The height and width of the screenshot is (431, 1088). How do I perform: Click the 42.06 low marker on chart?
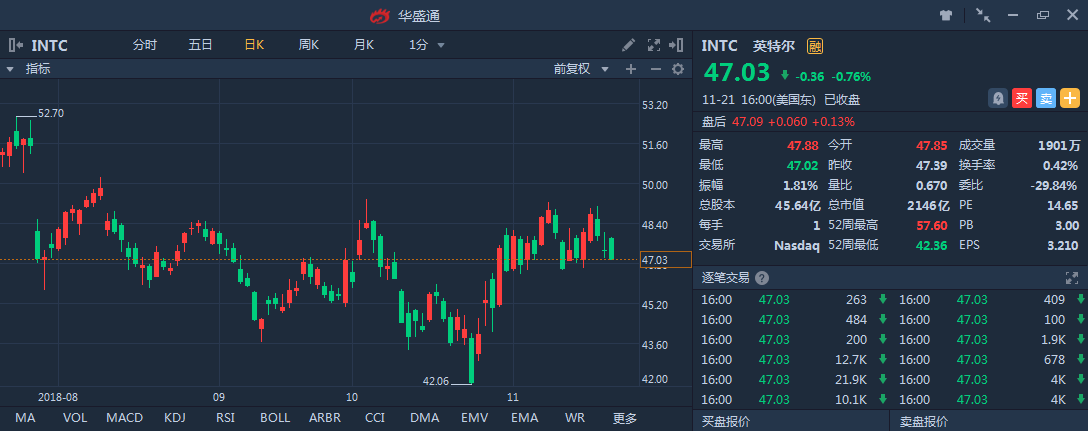coord(437,380)
